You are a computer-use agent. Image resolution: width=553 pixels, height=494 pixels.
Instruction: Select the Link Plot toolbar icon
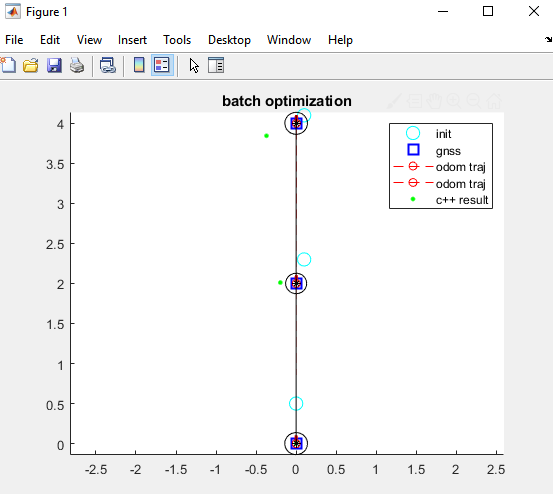click(x=108, y=65)
